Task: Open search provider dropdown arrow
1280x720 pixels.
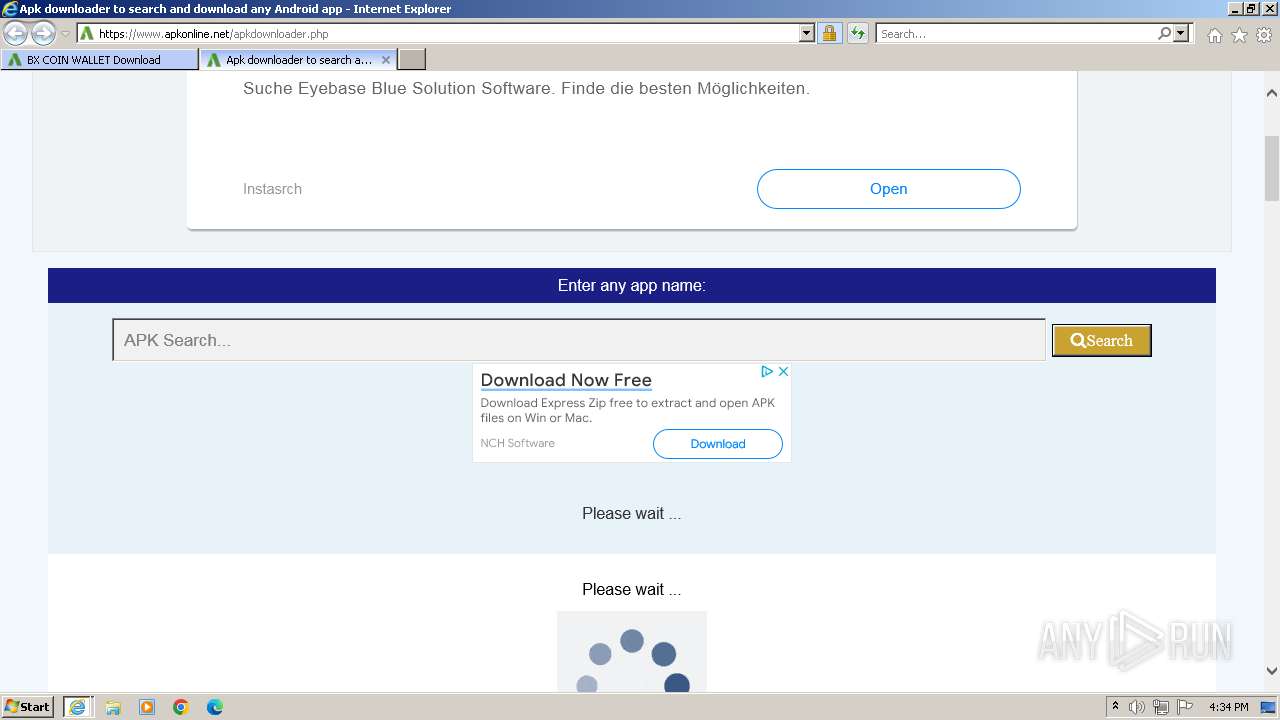Action: [1181, 34]
